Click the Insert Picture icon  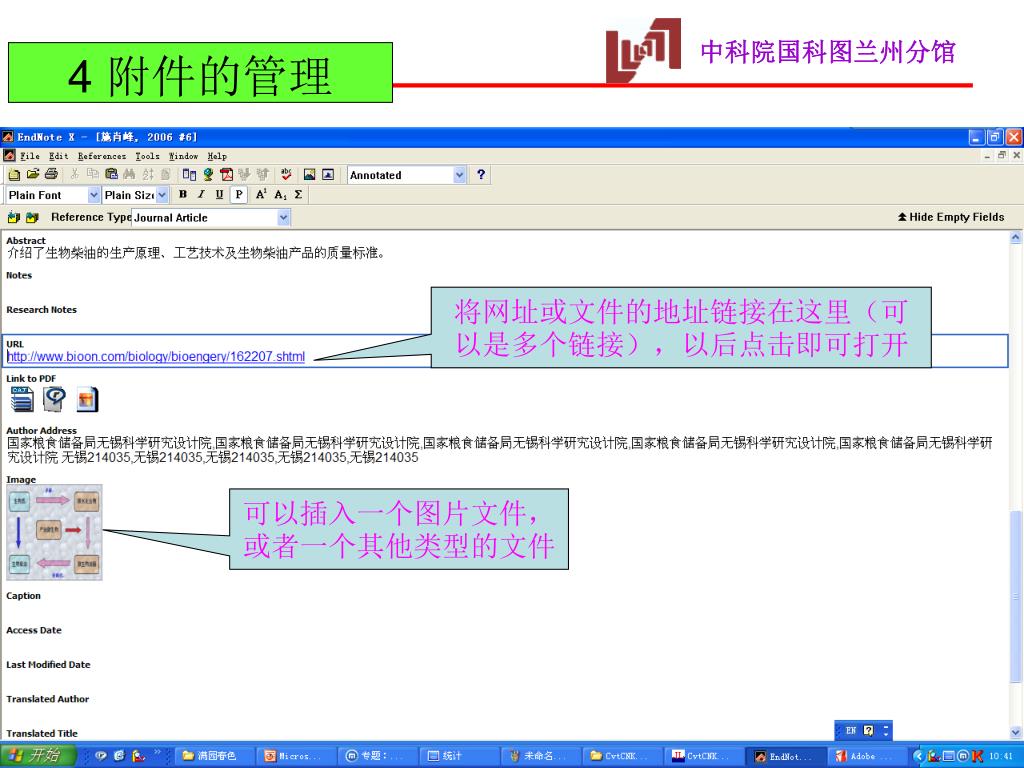[310, 174]
